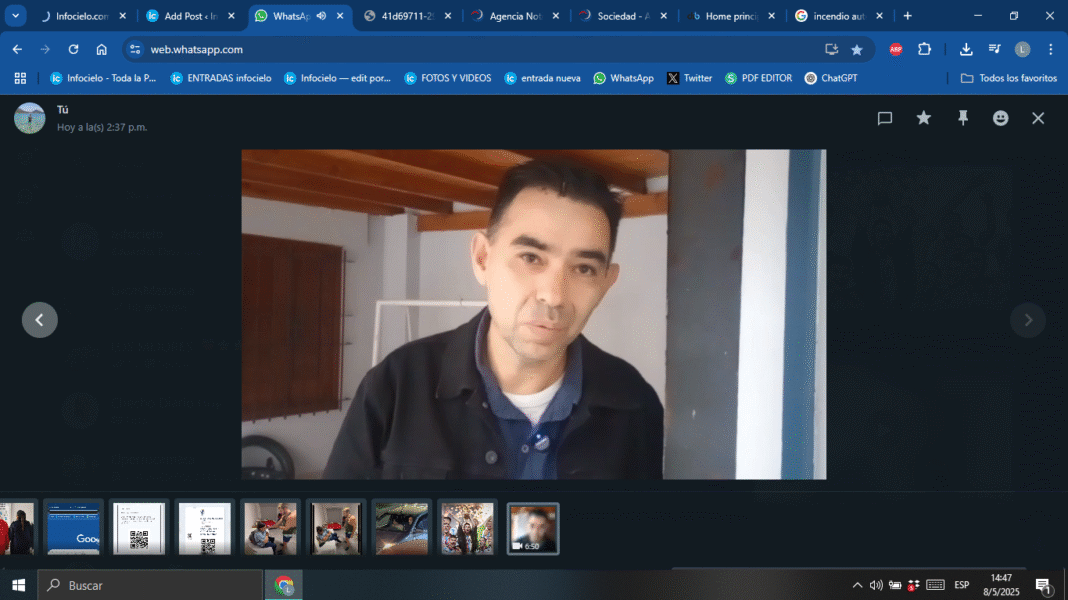Go to the previous media item

(40, 320)
